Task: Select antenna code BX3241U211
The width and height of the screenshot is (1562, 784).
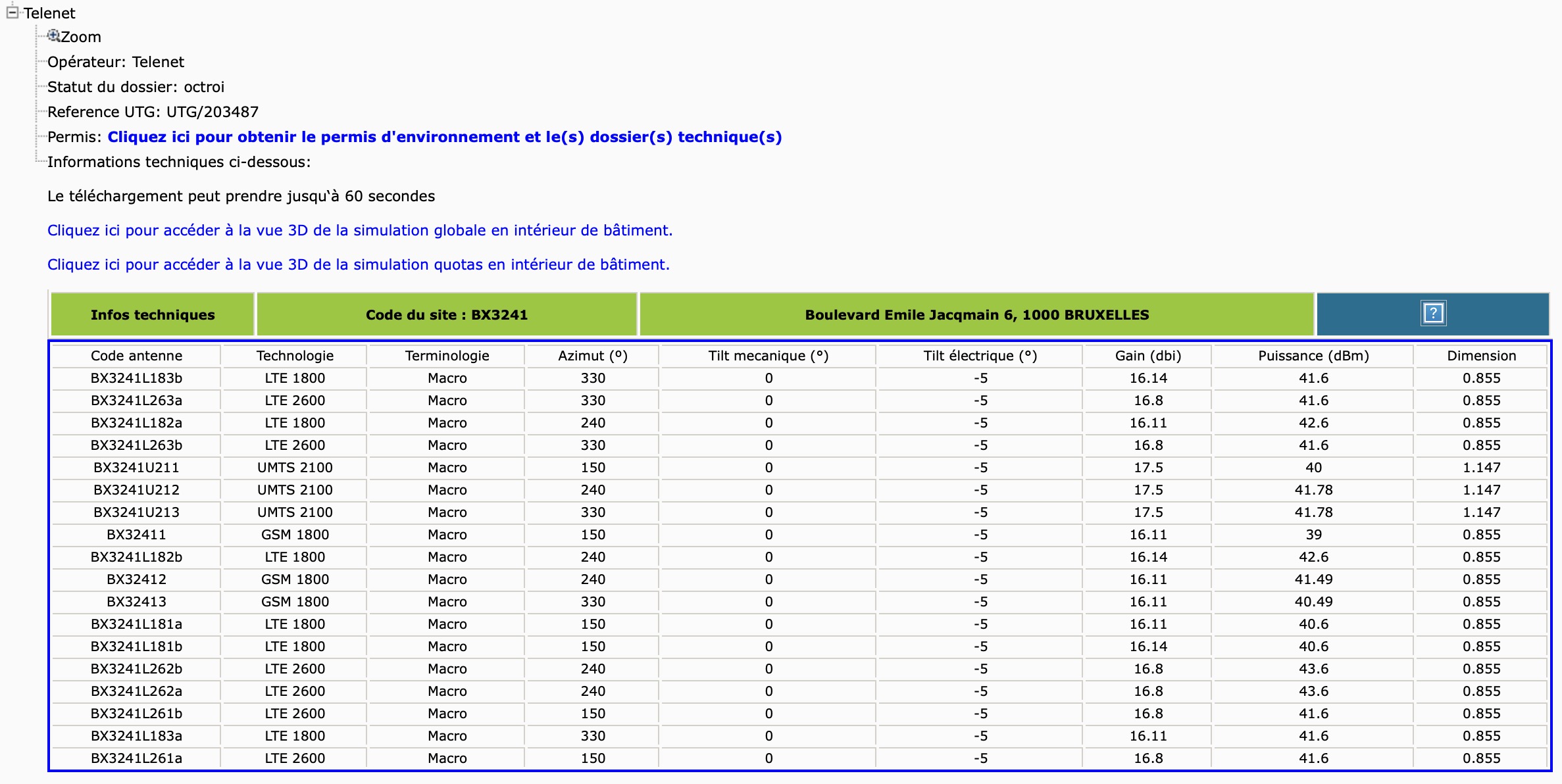Action: click(x=136, y=468)
